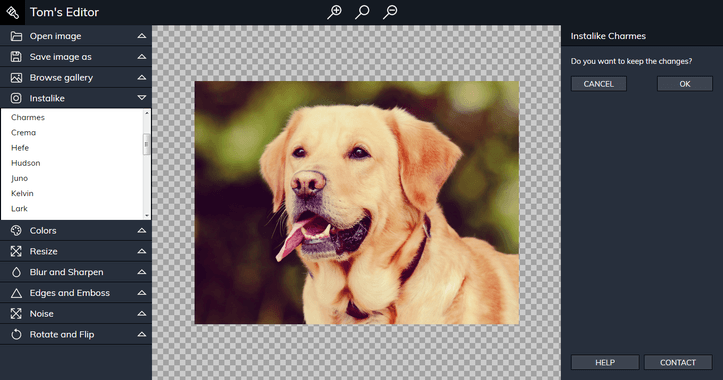Viewport: 723px width, 380px height.
Task: Select the Juno filter
Action: pos(19,178)
